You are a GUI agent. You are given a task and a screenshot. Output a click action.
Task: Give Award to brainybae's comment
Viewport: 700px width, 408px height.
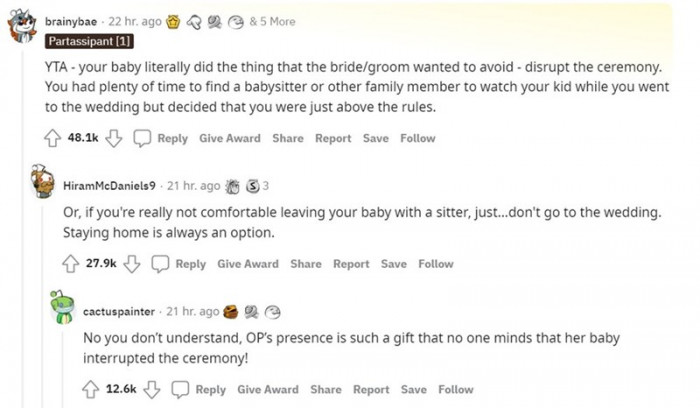(x=229, y=139)
